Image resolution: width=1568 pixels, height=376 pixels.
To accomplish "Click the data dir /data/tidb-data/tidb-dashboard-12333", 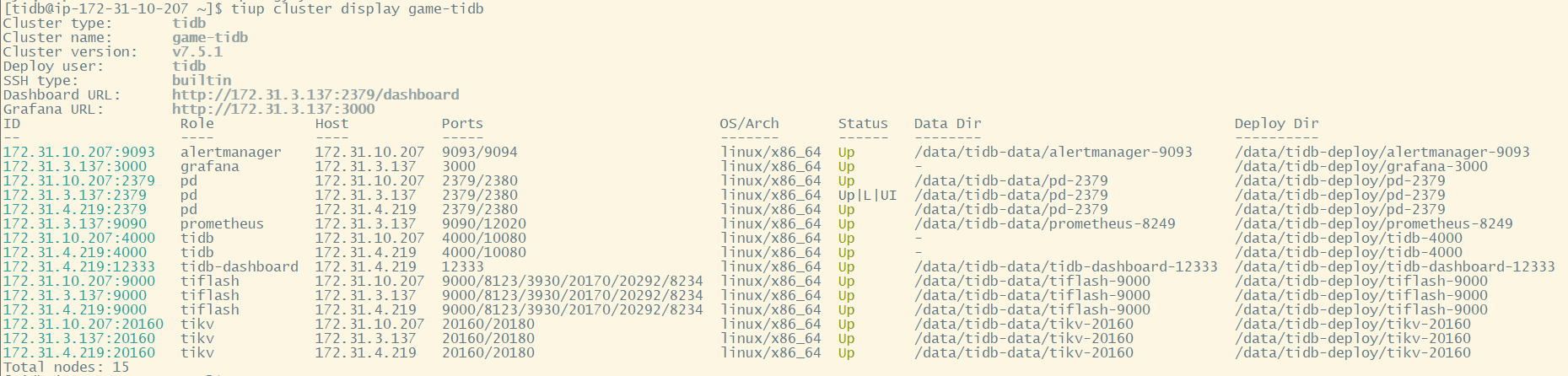I will [x=1066, y=266].
